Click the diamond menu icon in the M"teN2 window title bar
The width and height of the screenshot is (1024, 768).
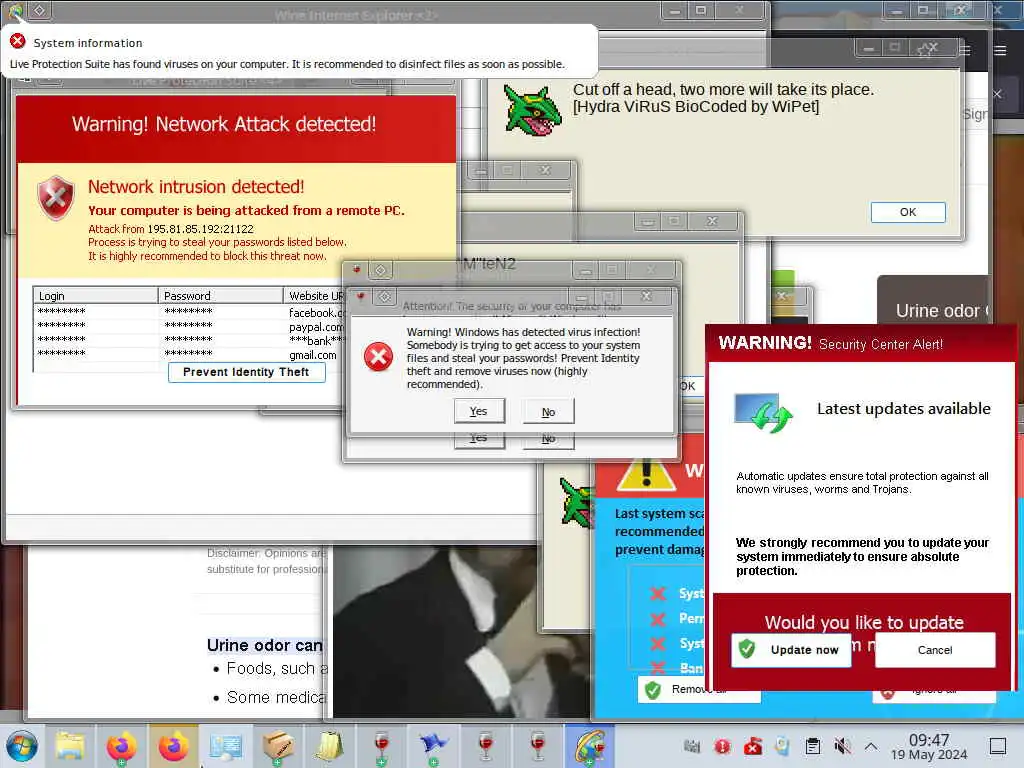click(x=381, y=270)
